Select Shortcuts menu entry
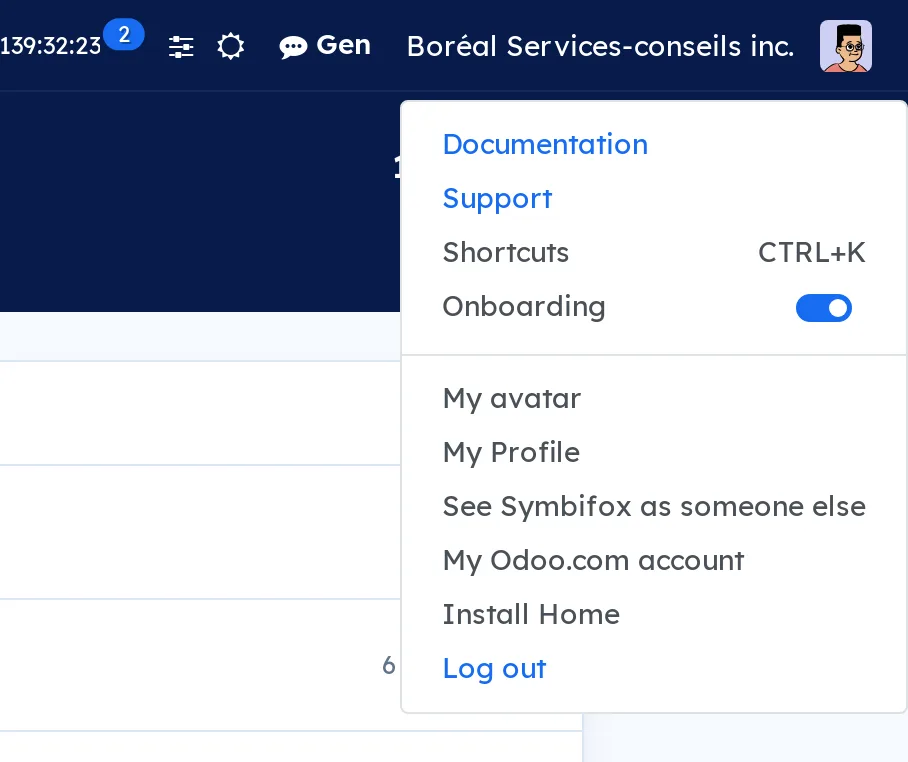The image size is (908, 762). [x=506, y=252]
